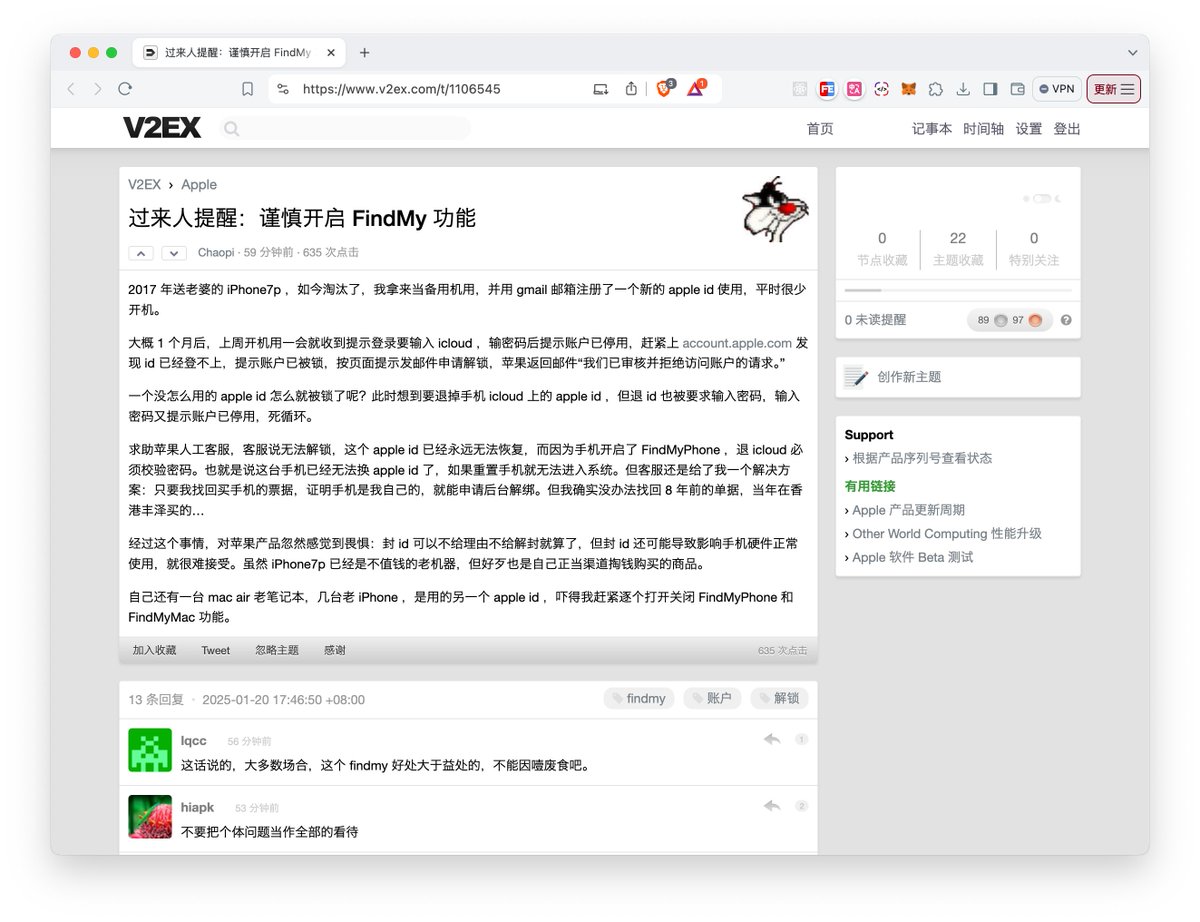1200x922 pixels.
Task: Toggle the light/dark theme switch
Action: tap(1042, 199)
